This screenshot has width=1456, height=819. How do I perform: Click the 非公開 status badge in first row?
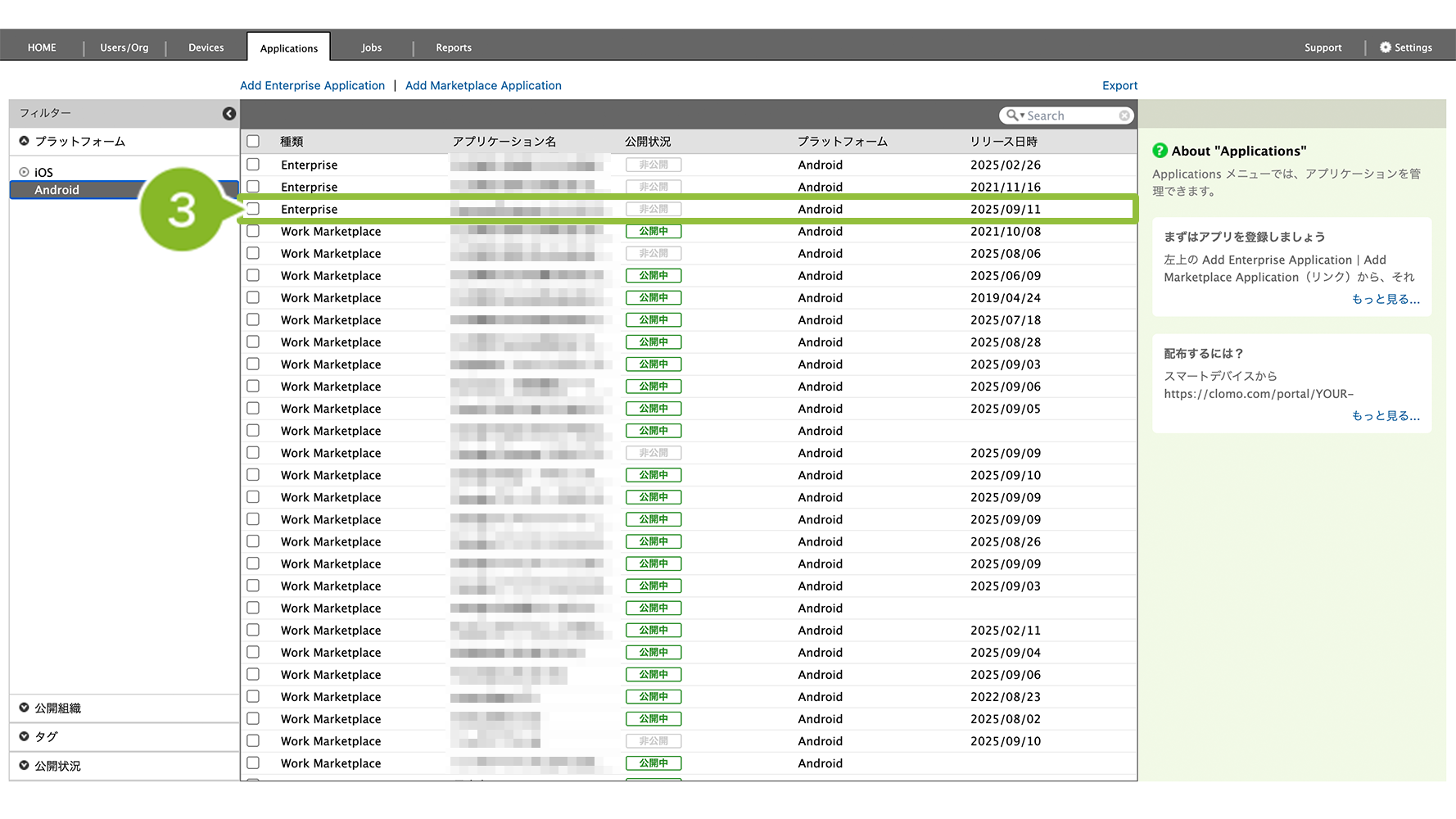coord(653,165)
